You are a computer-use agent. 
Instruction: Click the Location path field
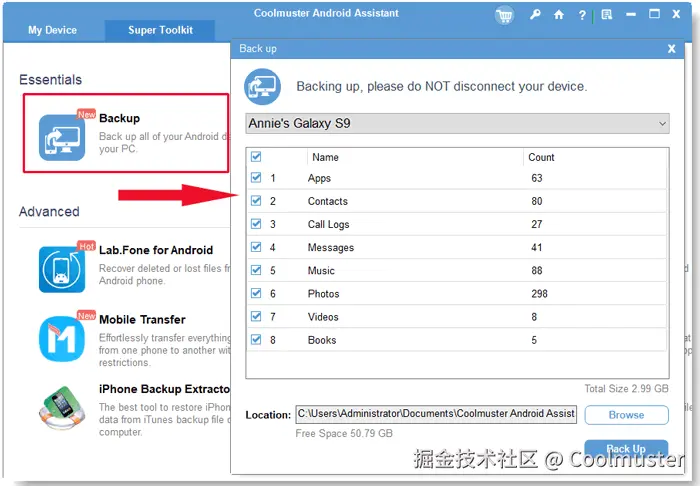click(x=436, y=414)
